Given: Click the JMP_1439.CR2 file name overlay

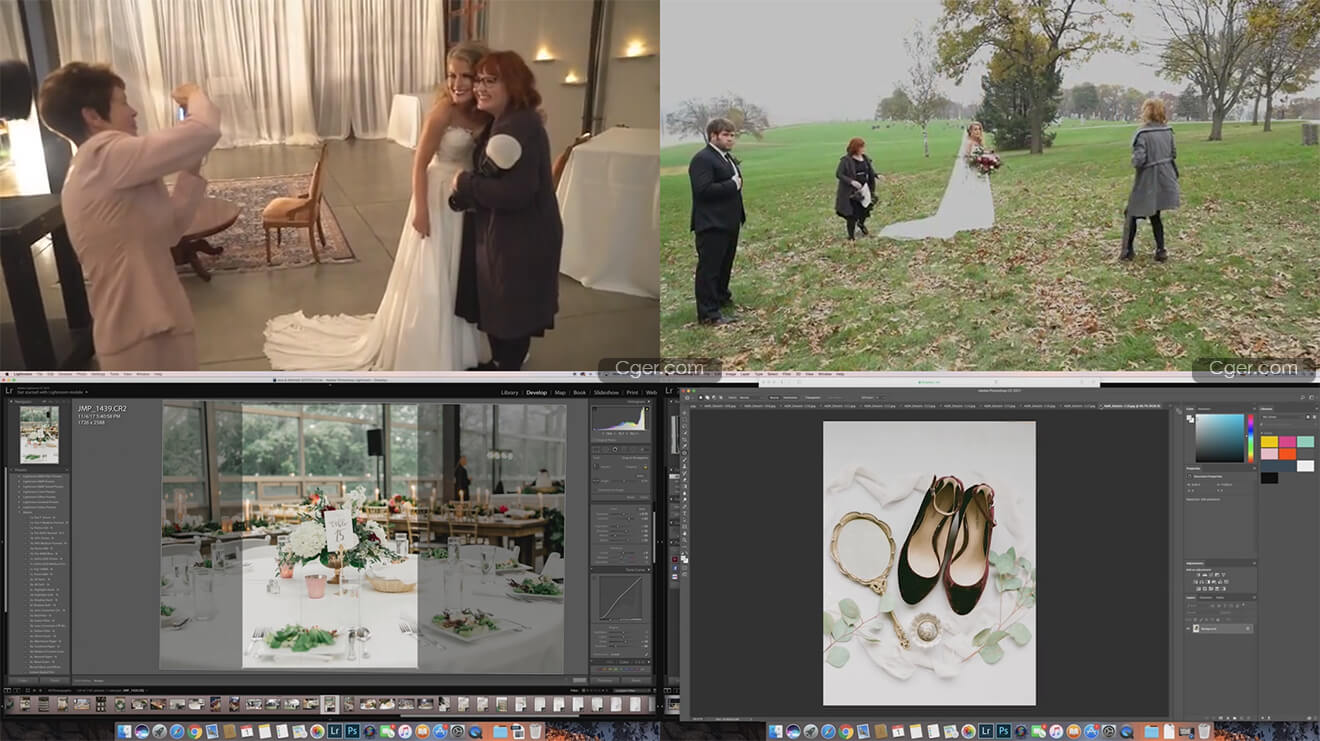Looking at the screenshot, I should 102,408.
